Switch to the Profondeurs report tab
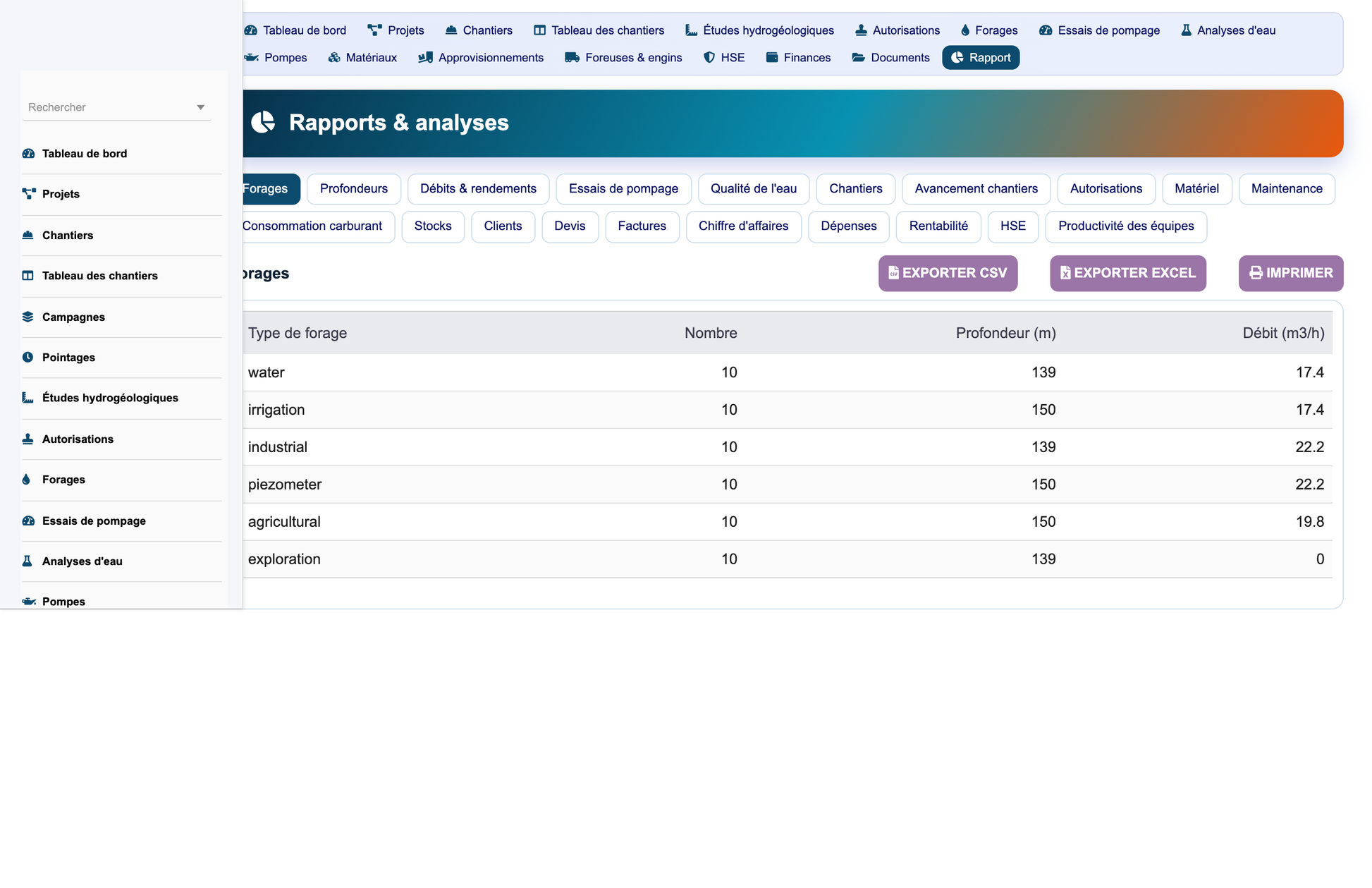The image size is (1372, 888). click(354, 189)
